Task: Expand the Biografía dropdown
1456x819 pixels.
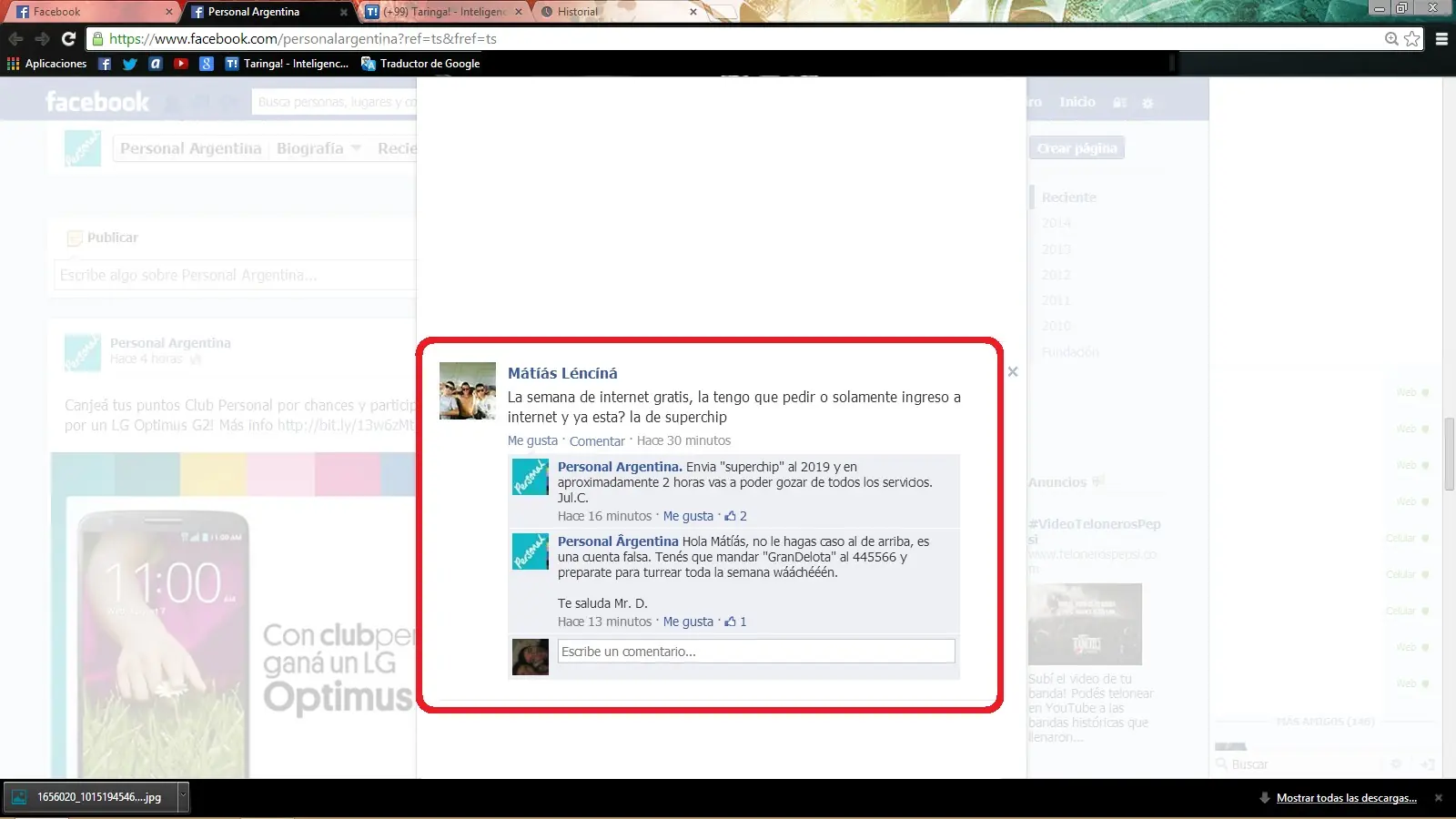Action: pyautogui.click(x=318, y=148)
